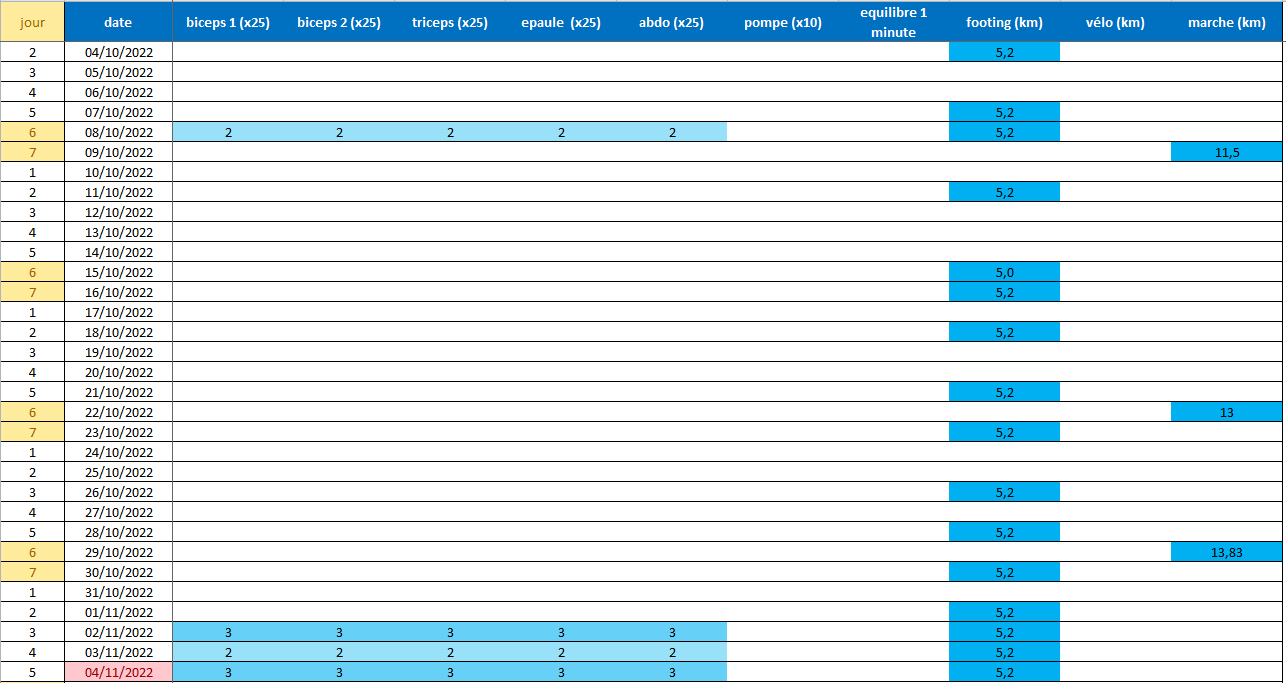Select epaule value for 04/11/2022
This screenshot has width=1286, height=683.
[x=561, y=672]
